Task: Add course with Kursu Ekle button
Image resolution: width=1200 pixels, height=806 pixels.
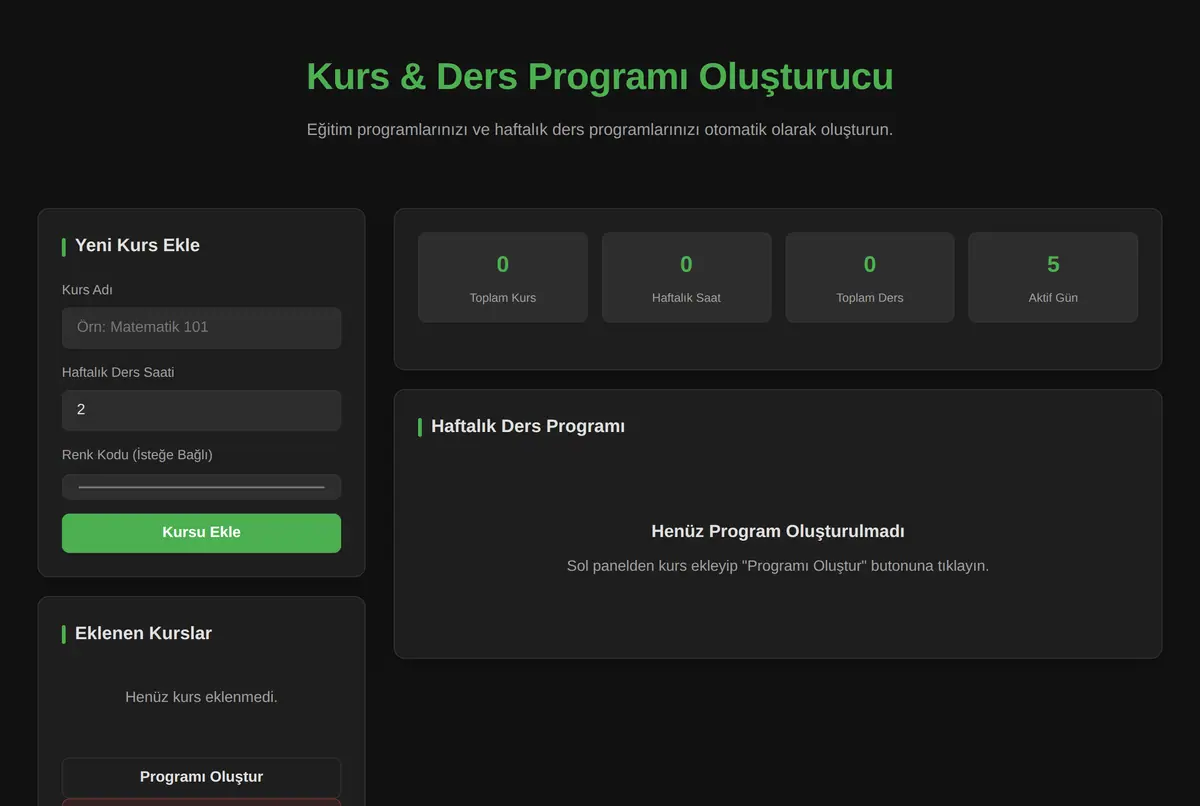Action: 201,533
